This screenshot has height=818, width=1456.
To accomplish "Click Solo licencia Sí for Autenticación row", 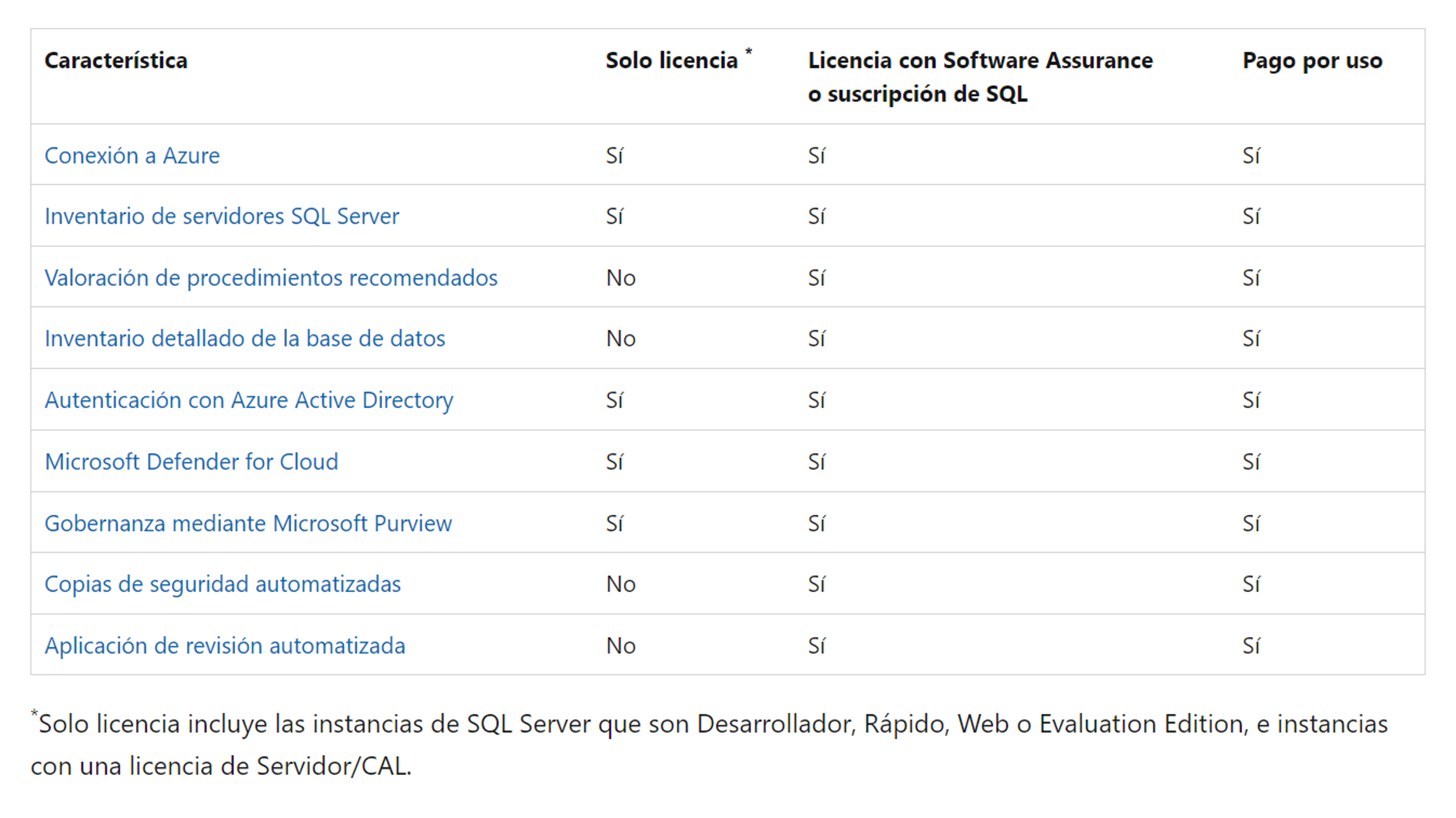I will coord(615,400).
